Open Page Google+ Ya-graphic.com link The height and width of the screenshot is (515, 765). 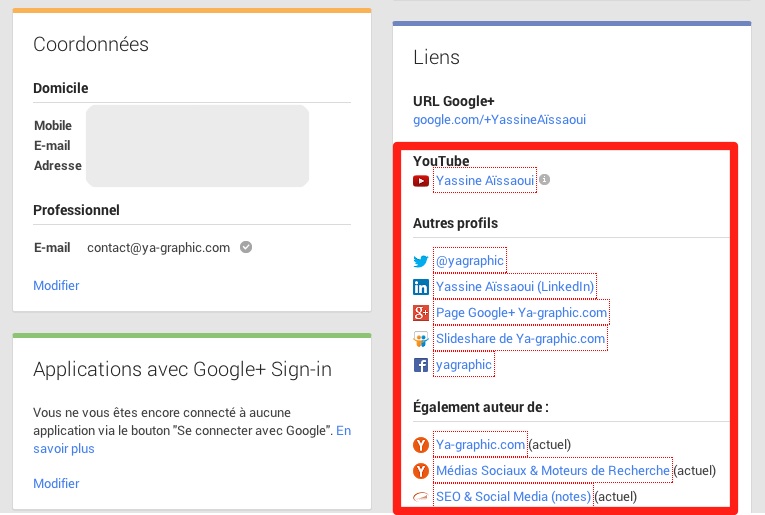click(521, 313)
